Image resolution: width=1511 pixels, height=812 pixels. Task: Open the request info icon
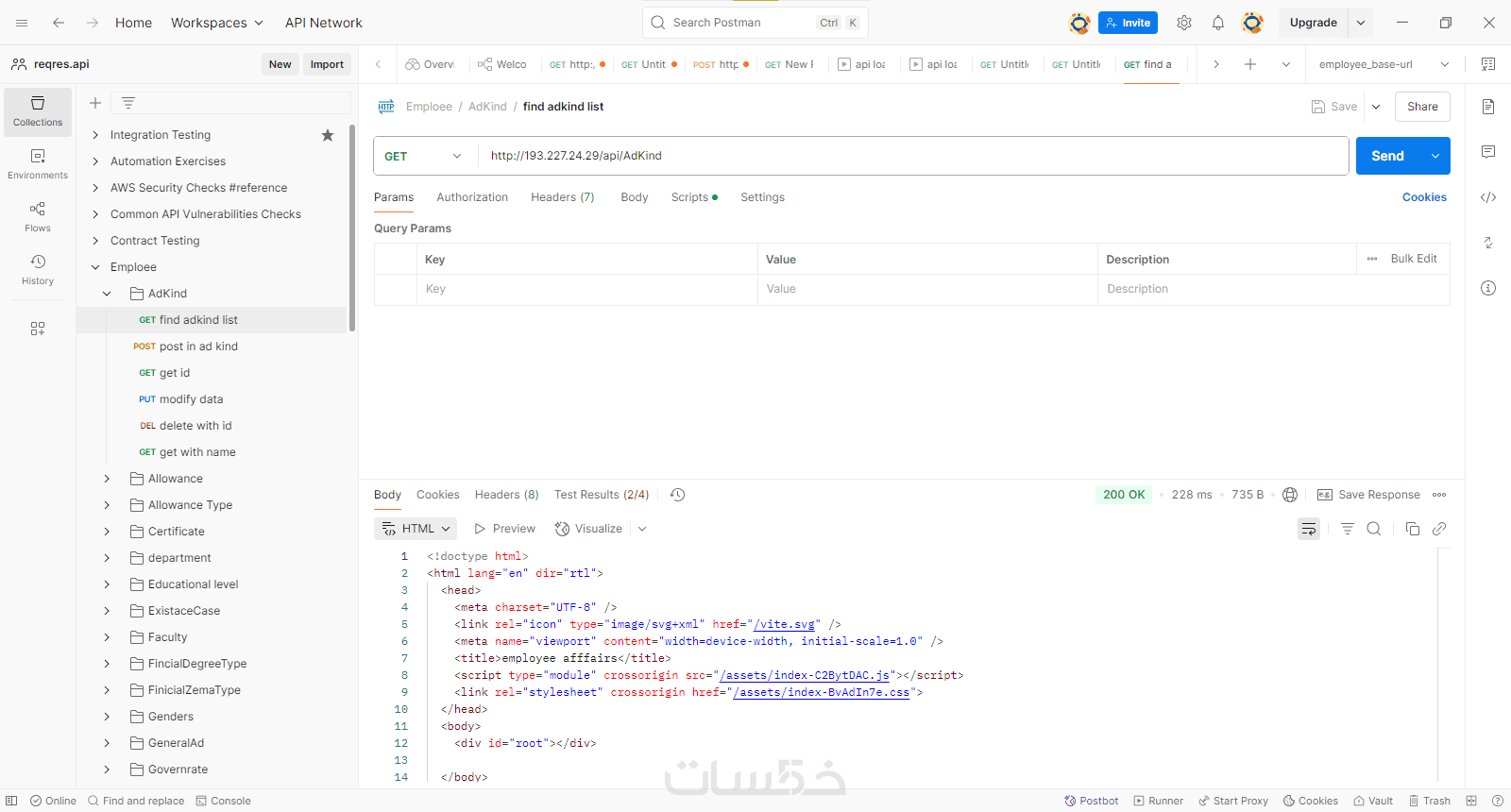click(x=1488, y=288)
